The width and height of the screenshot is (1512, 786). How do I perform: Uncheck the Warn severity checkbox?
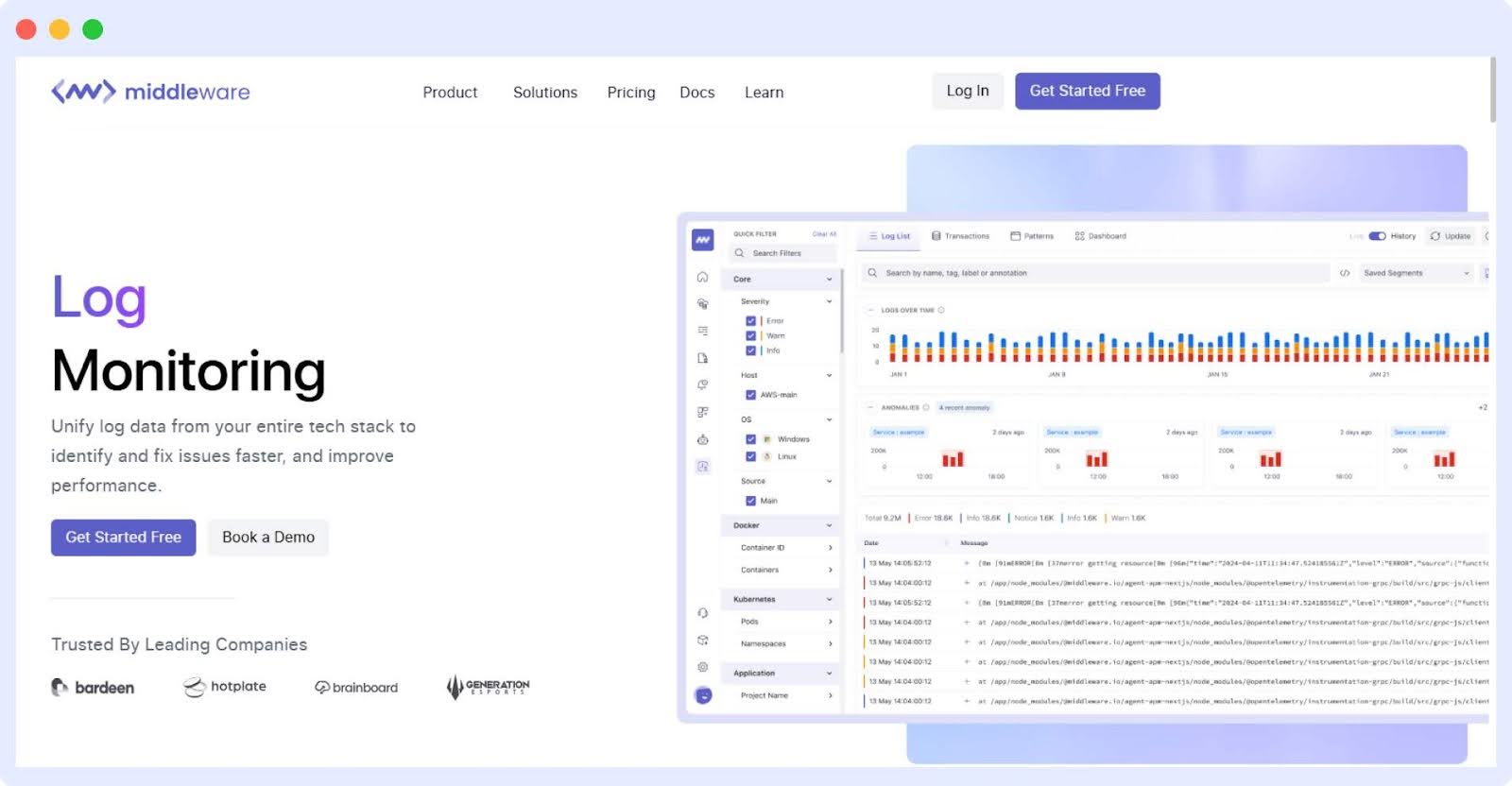coord(750,335)
